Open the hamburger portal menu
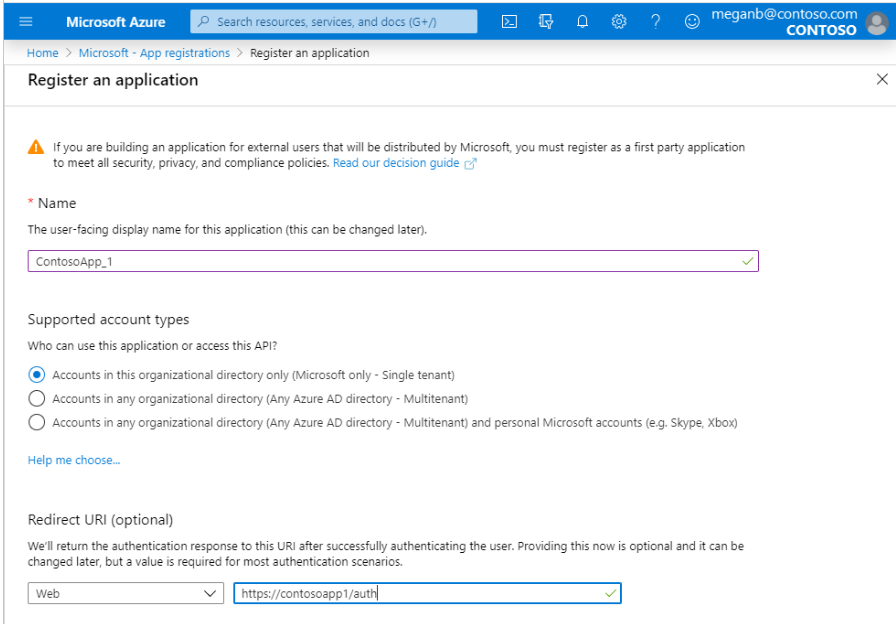Viewport: 896px width, 624px height. pos(26,22)
